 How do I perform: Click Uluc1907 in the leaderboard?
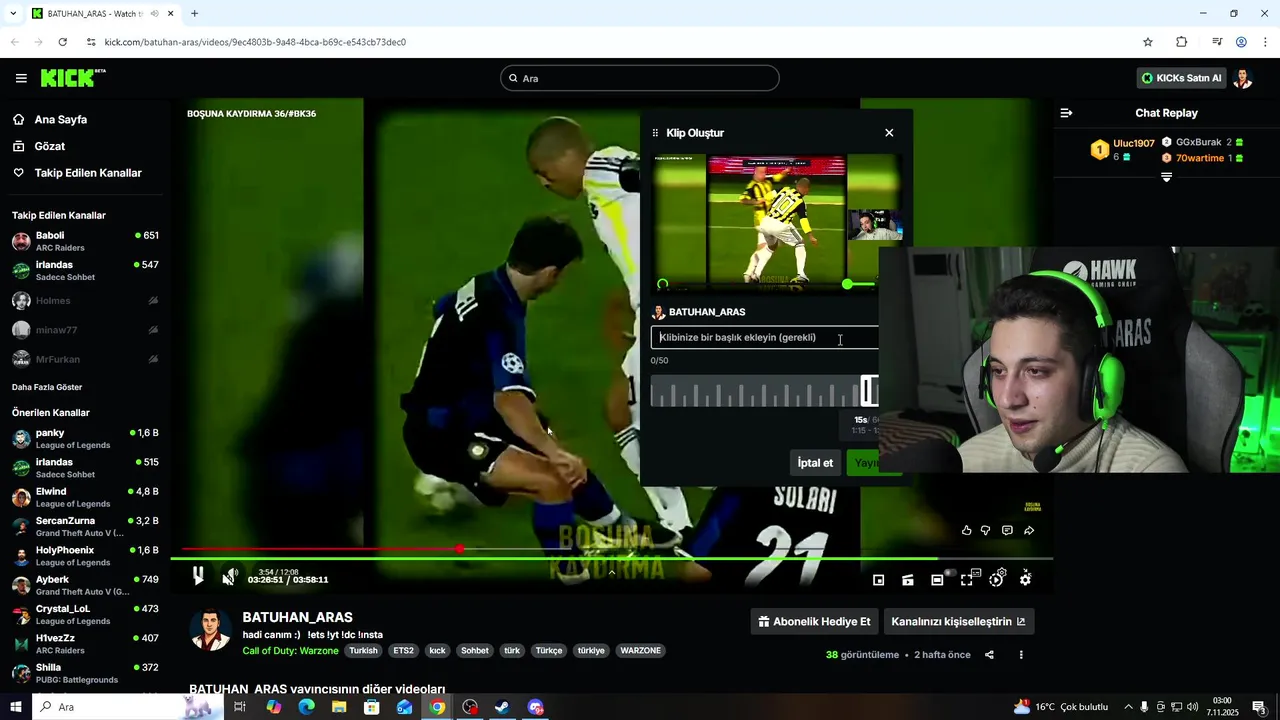(x=1134, y=144)
